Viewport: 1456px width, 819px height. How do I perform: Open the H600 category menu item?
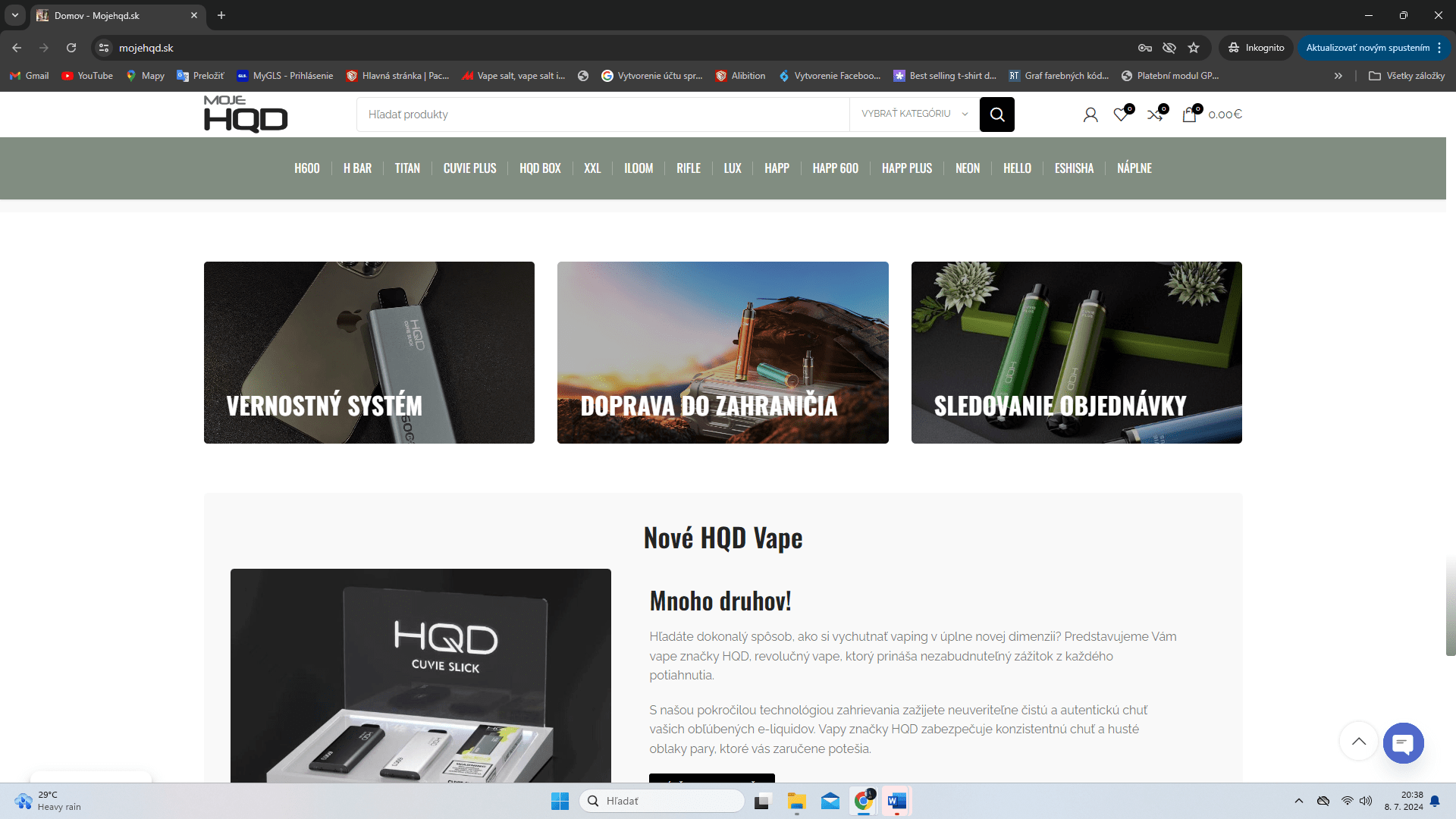coord(307,168)
